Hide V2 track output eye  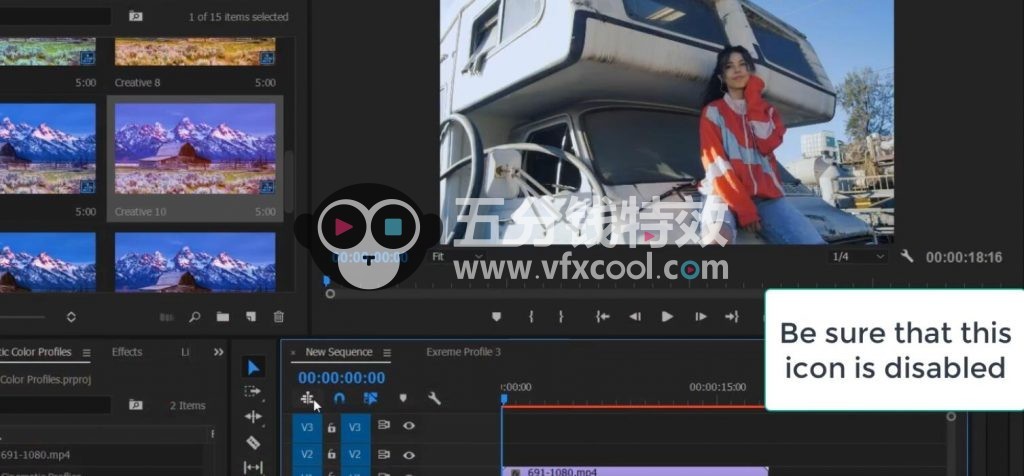pos(409,455)
